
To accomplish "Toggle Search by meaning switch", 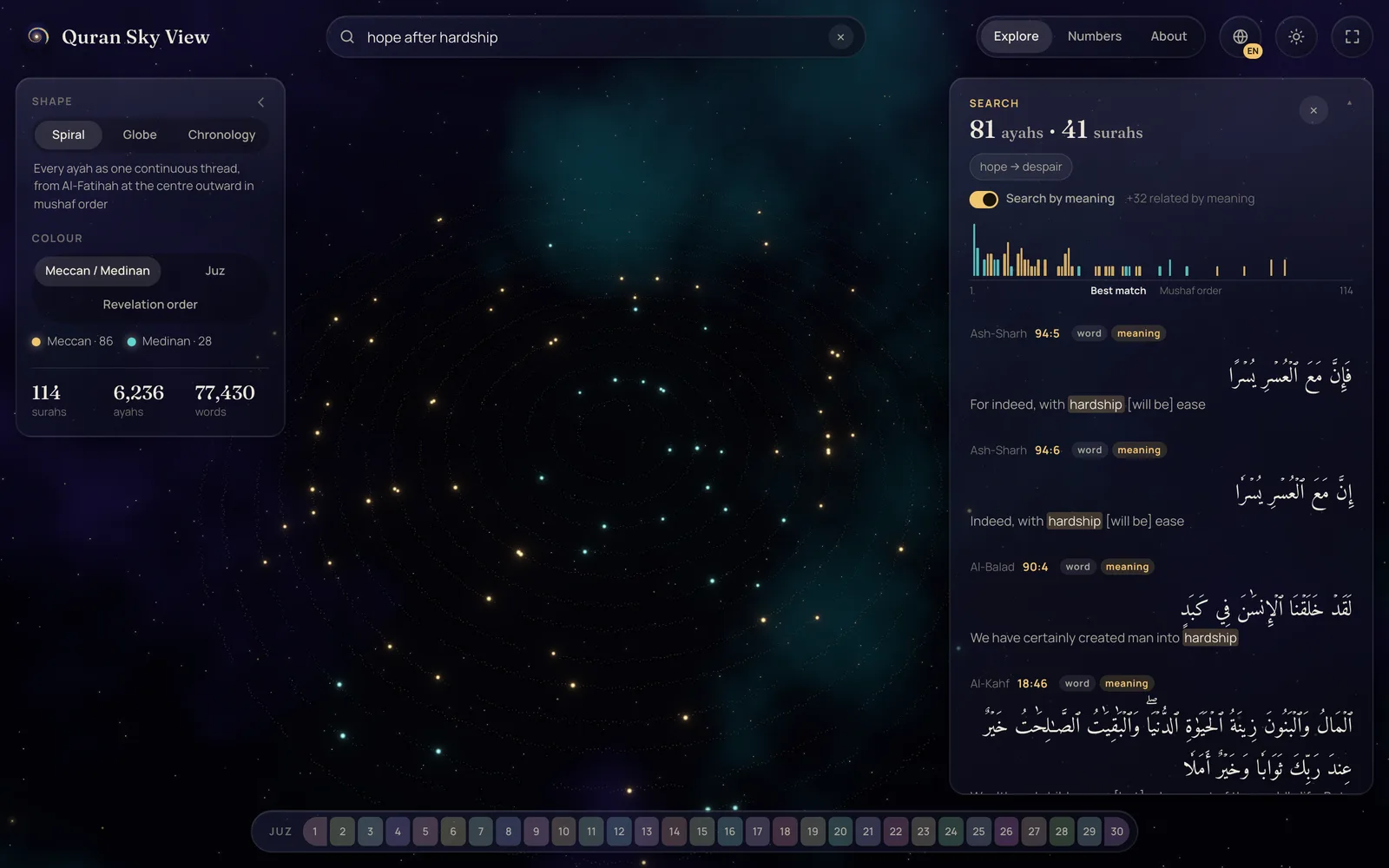I will coord(984,199).
